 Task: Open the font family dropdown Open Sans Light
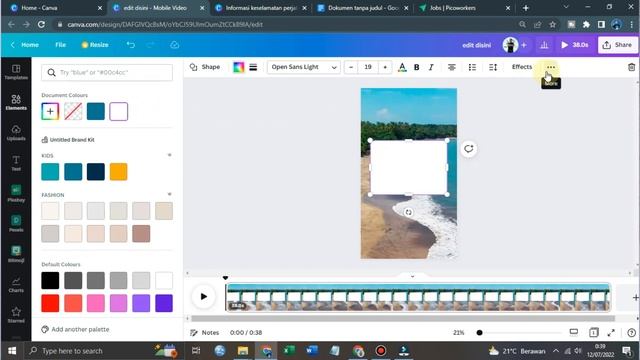click(304, 67)
